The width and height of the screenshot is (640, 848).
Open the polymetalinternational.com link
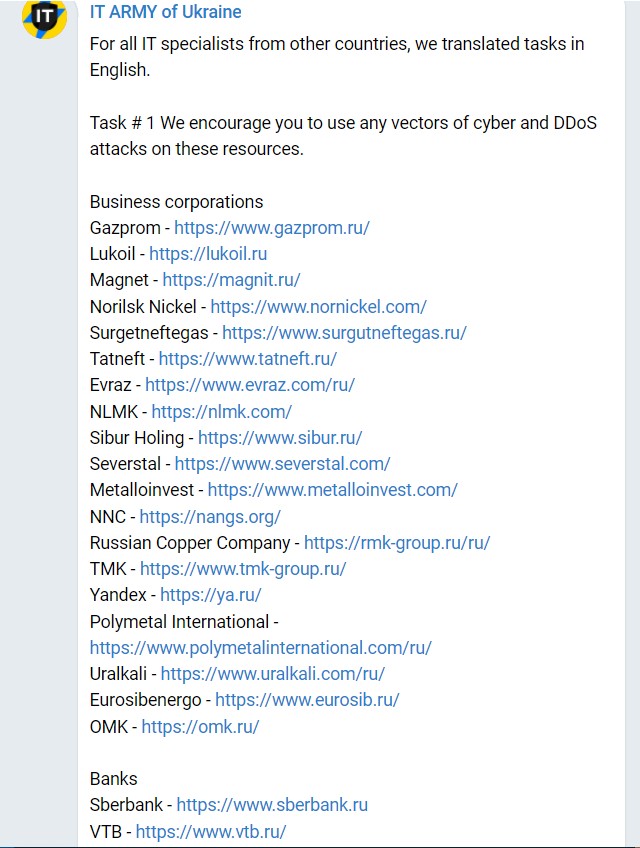pyautogui.click(x=260, y=648)
